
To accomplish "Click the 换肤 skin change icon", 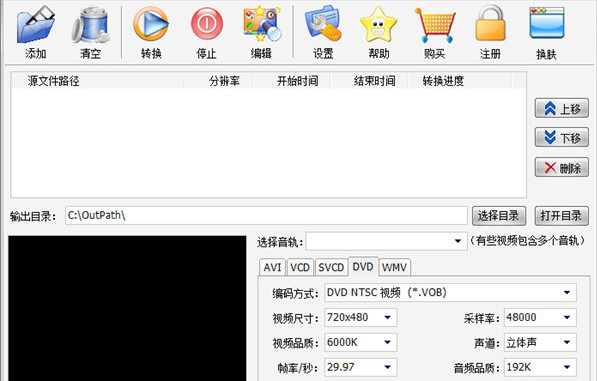I will click(x=547, y=23).
